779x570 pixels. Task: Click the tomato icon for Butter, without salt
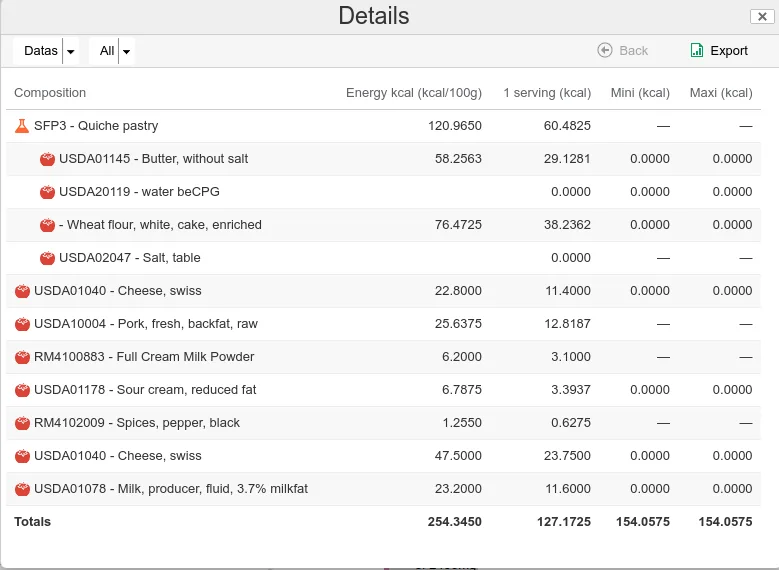pyautogui.click(x=47, y=159)
